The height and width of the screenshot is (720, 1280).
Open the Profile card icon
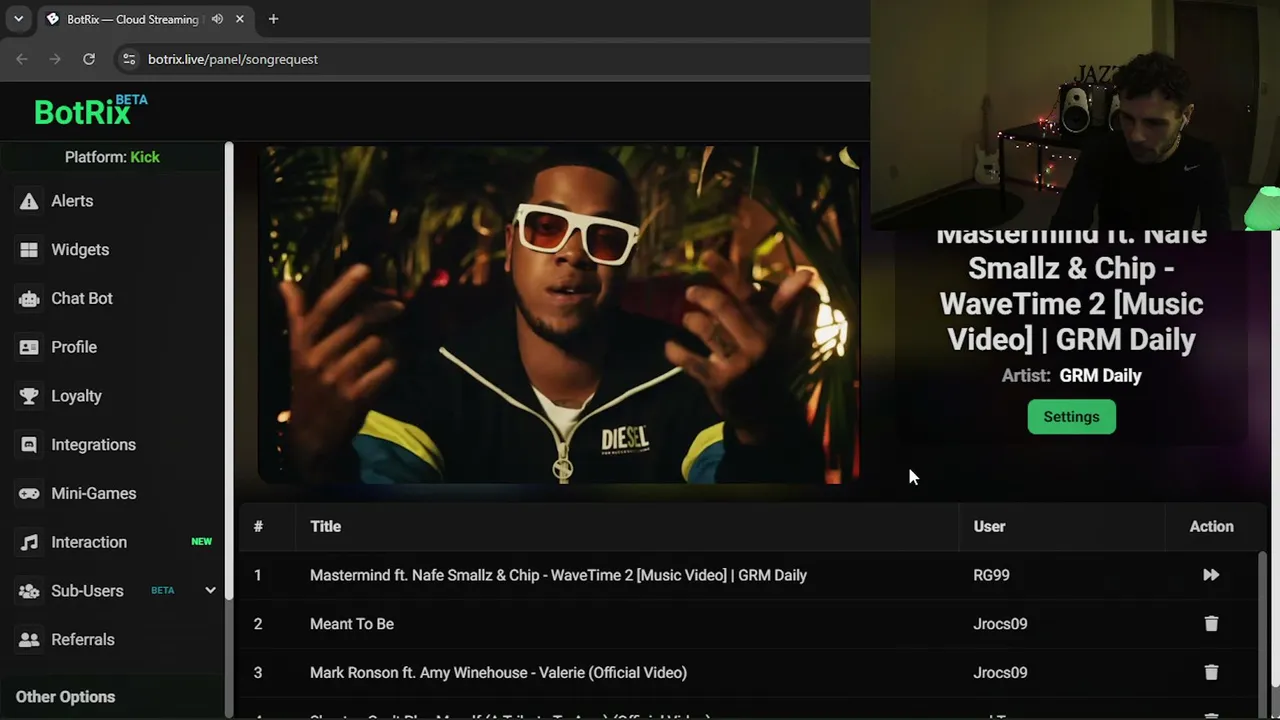click(29, 347)
